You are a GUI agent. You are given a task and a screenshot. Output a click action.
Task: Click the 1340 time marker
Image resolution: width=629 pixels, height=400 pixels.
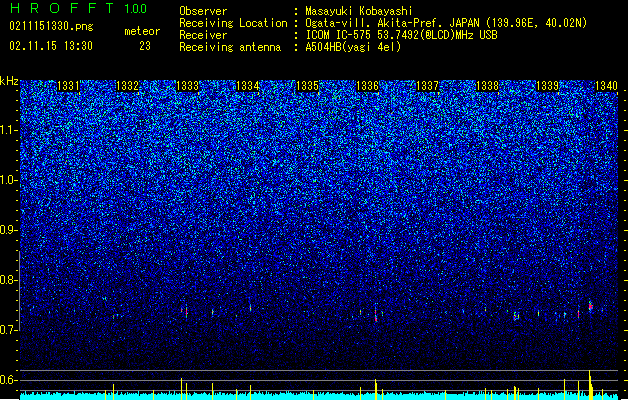tap(607, 86)
